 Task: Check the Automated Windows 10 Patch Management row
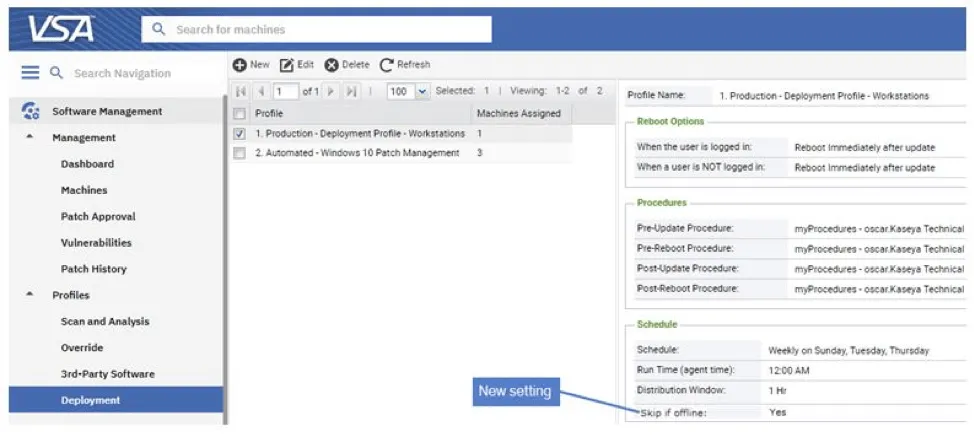coord(239,153)
